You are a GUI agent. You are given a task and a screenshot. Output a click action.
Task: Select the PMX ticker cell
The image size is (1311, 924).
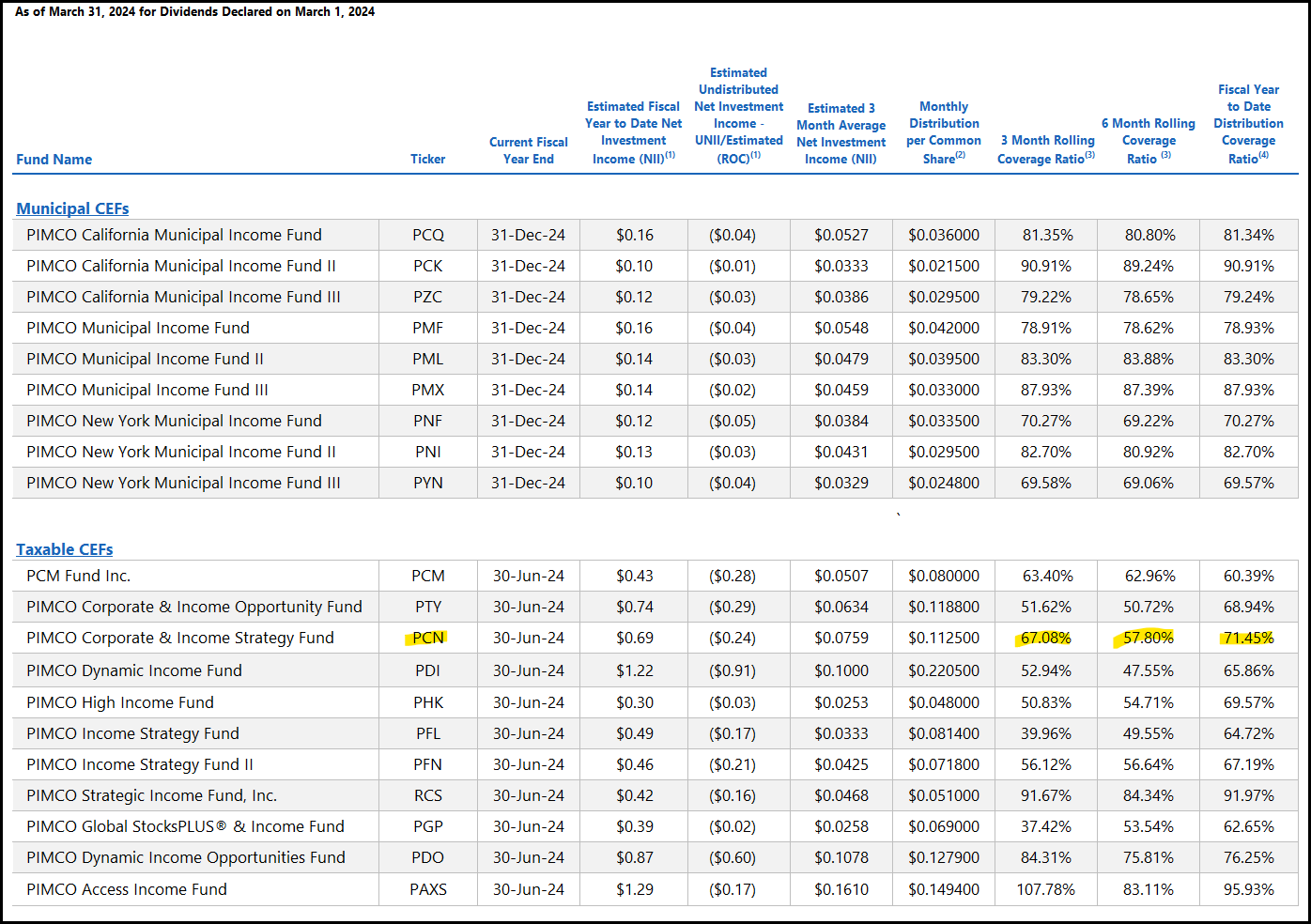click(x=428, y=390)
